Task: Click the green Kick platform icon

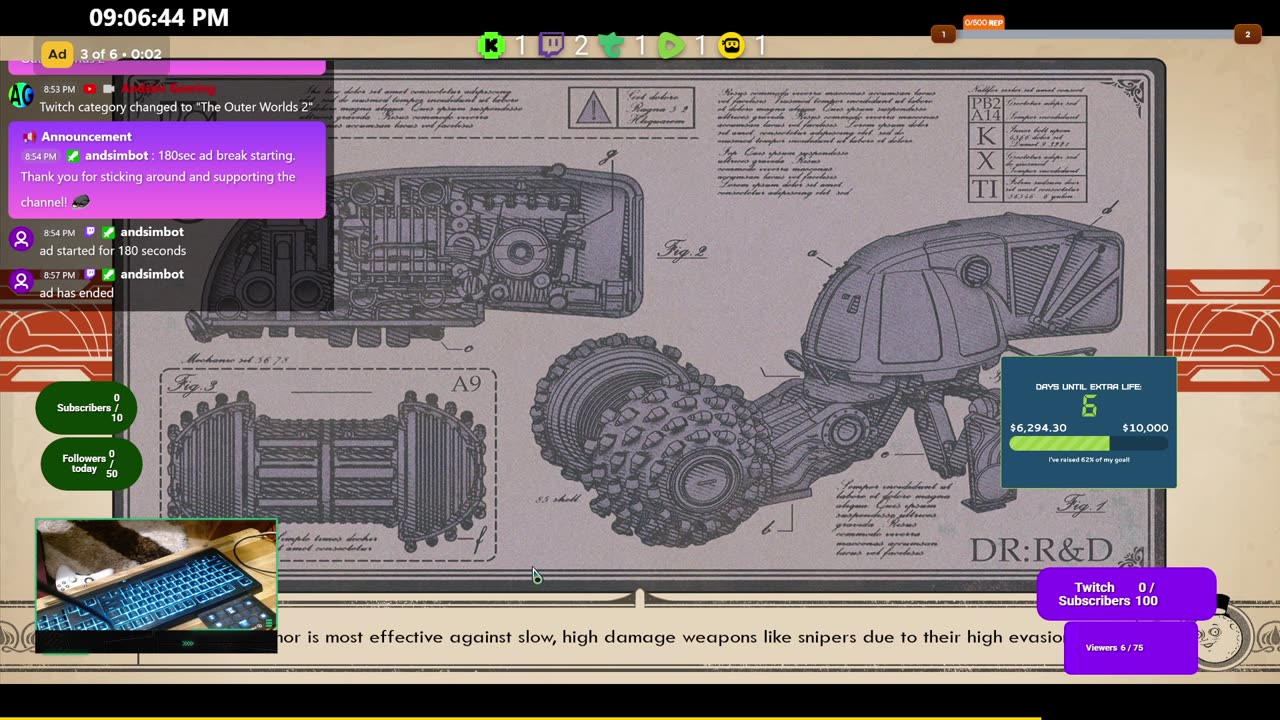Action: click(491, 45)
